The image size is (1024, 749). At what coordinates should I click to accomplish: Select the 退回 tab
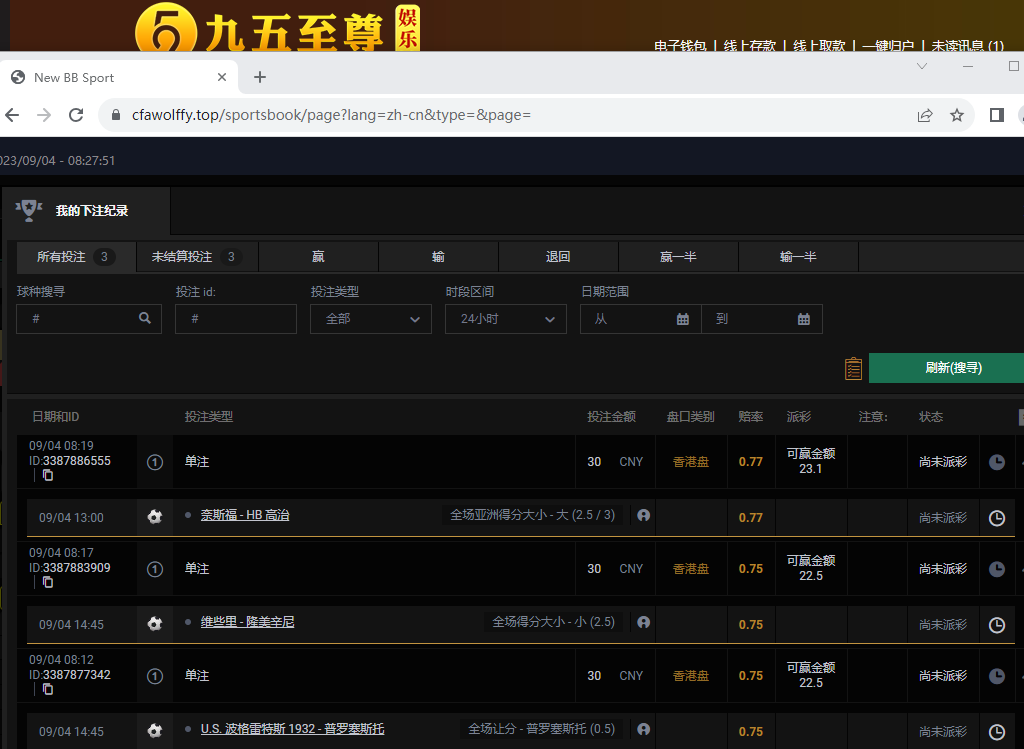tap(558, 257)
